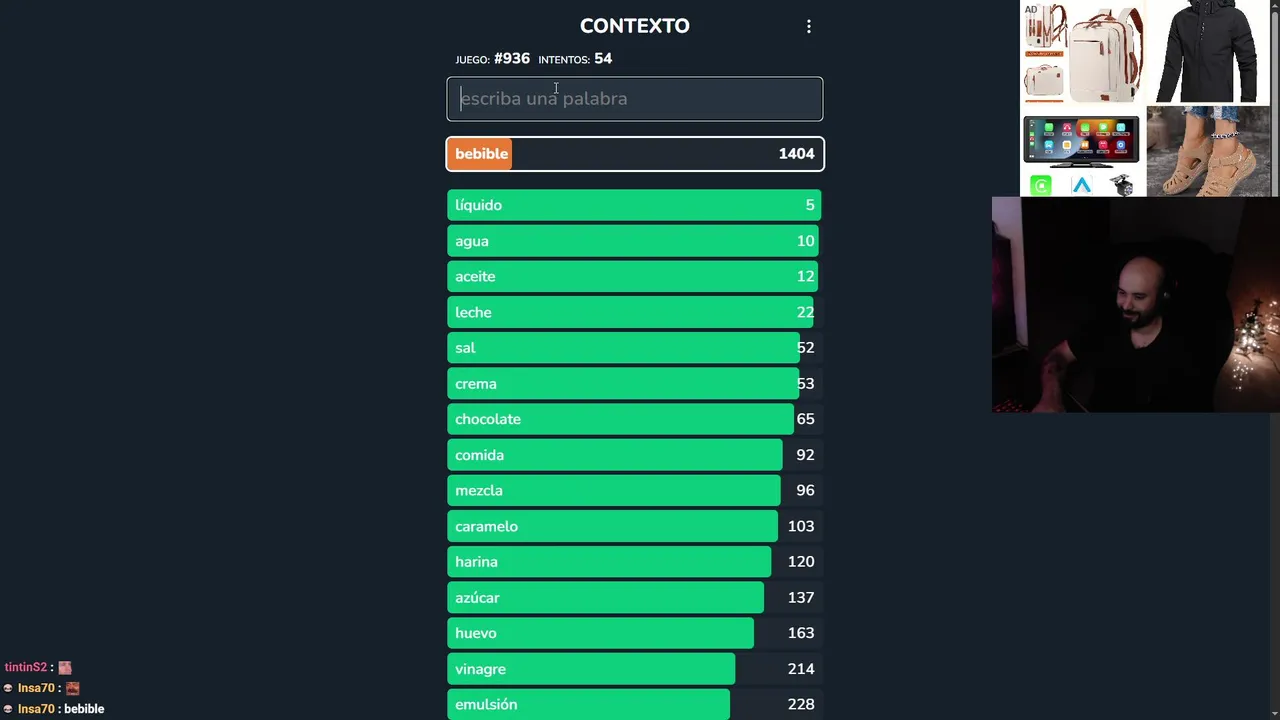
Task: Open the three-dot options menu
Action: [809, 27]
